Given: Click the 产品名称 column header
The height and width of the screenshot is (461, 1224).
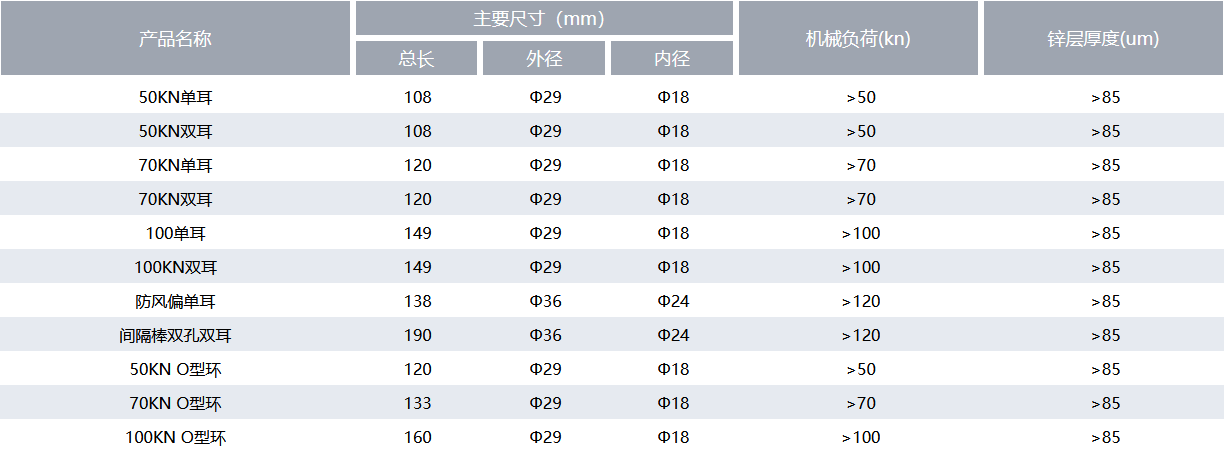Looking at the screenshot, I should pos(175,38).
